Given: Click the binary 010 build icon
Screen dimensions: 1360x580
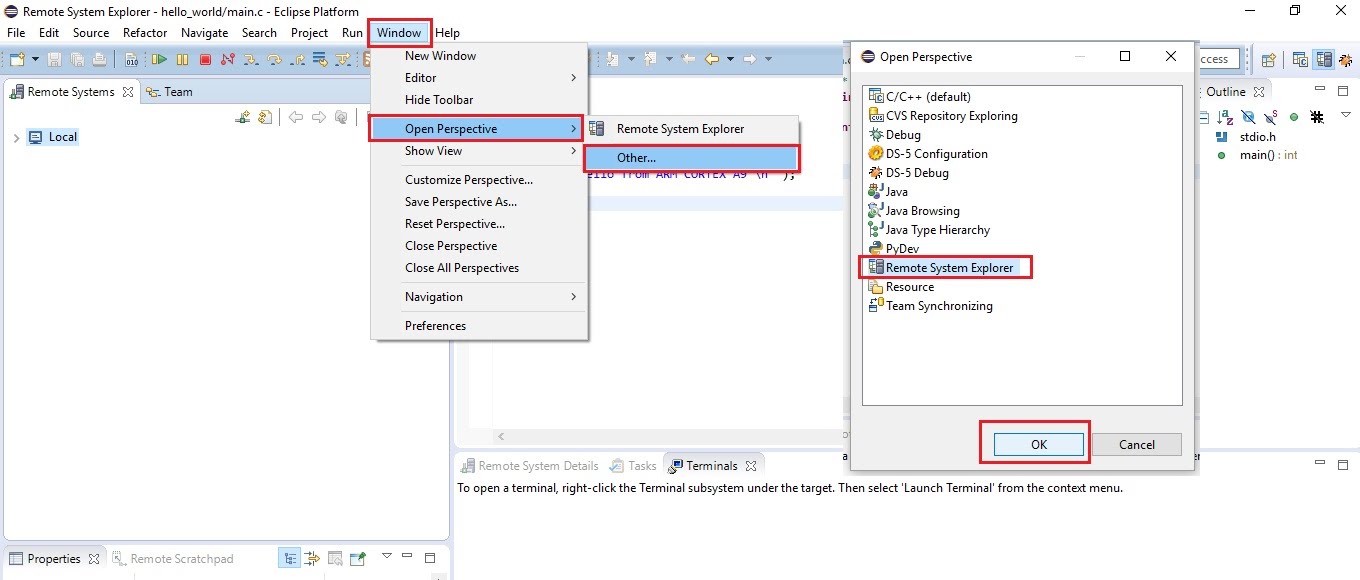Looking at the screenshot, I should pos(132,60).
